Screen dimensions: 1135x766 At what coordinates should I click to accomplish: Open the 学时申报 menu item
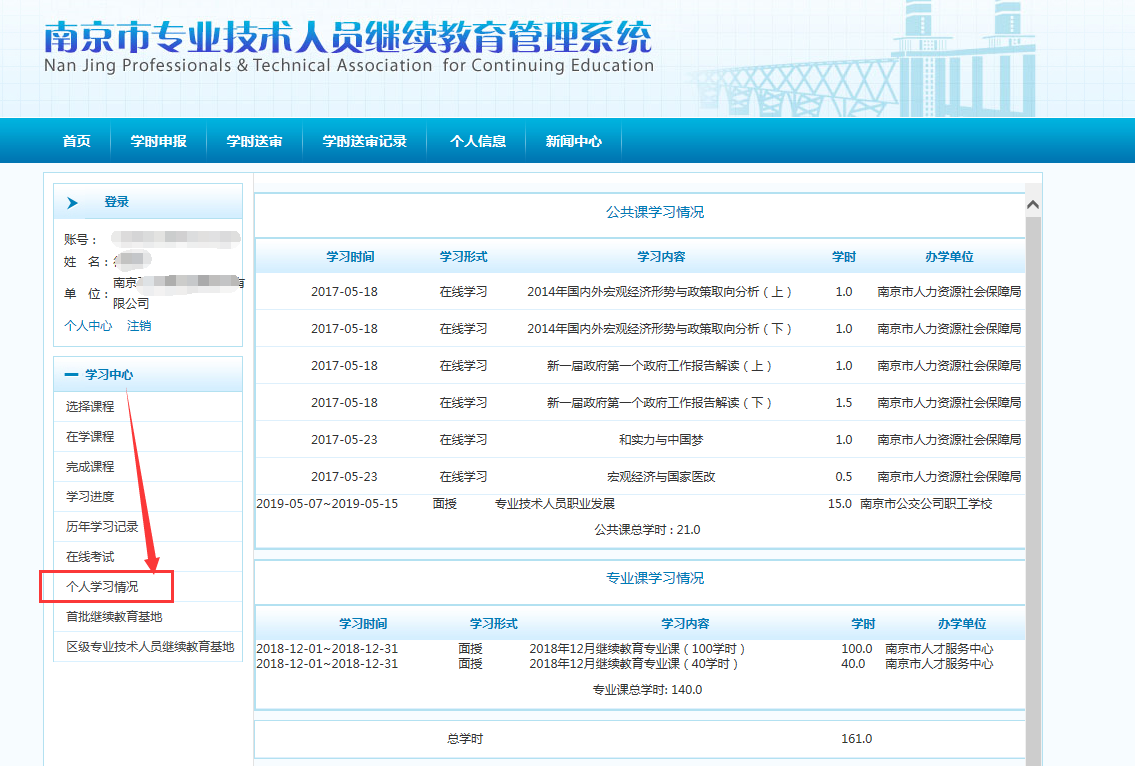pos(157,141)
